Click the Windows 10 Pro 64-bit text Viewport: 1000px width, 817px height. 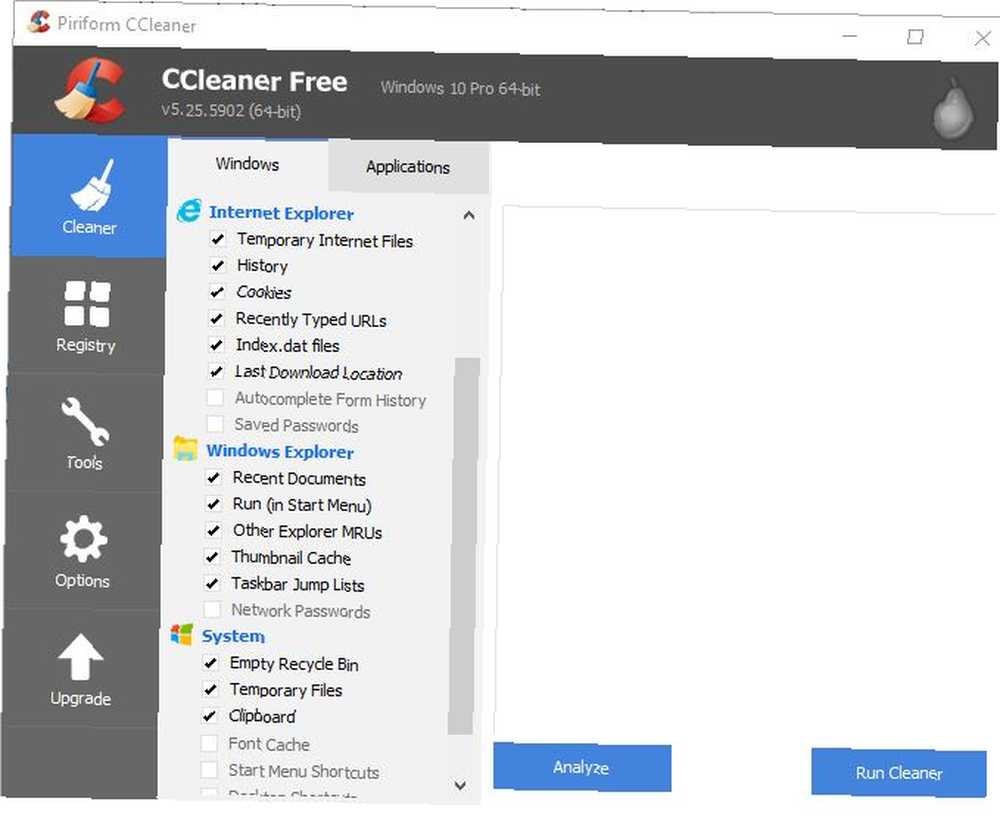click(460, 88)
